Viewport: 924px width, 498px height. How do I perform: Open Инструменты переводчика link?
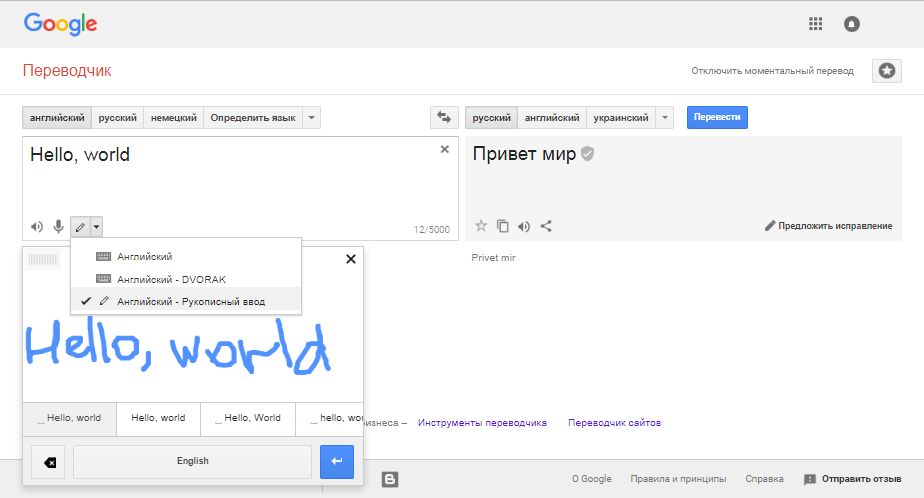point(482,423)
